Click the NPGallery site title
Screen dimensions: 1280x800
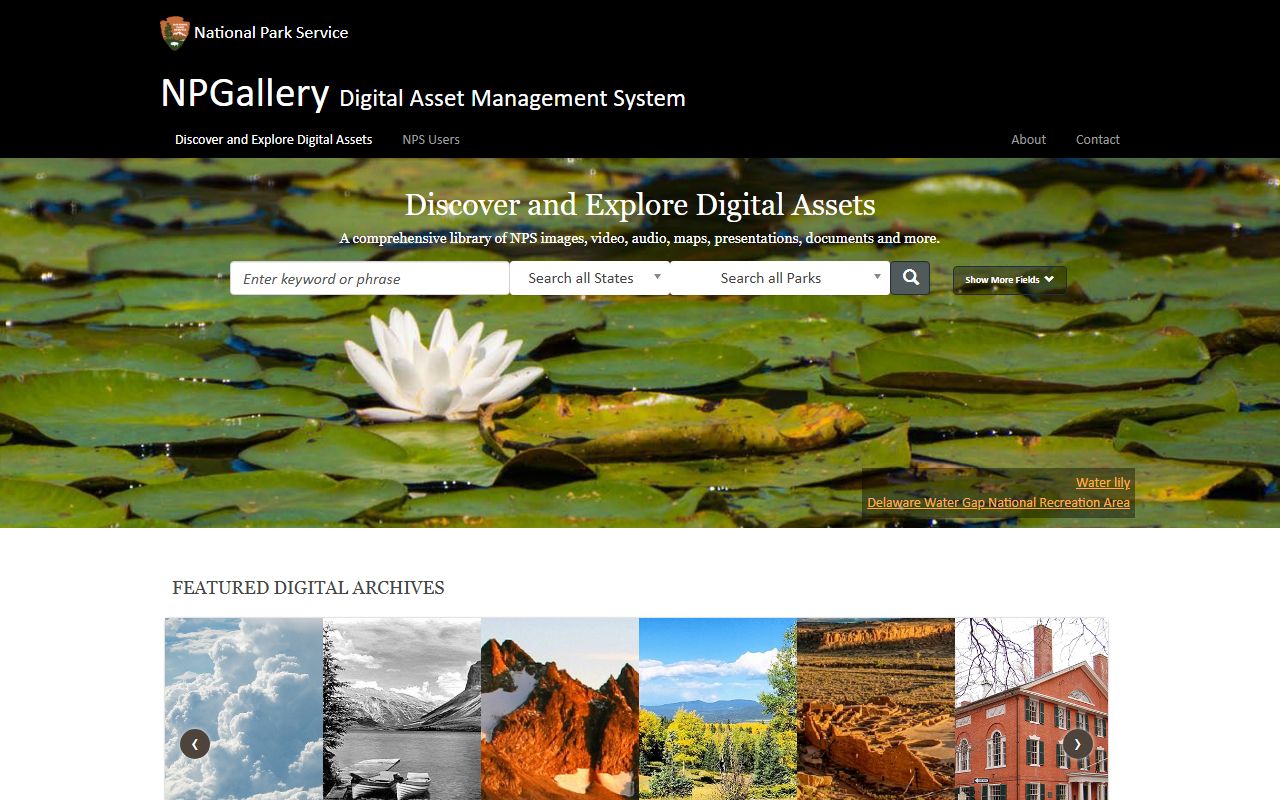[245, 93]
